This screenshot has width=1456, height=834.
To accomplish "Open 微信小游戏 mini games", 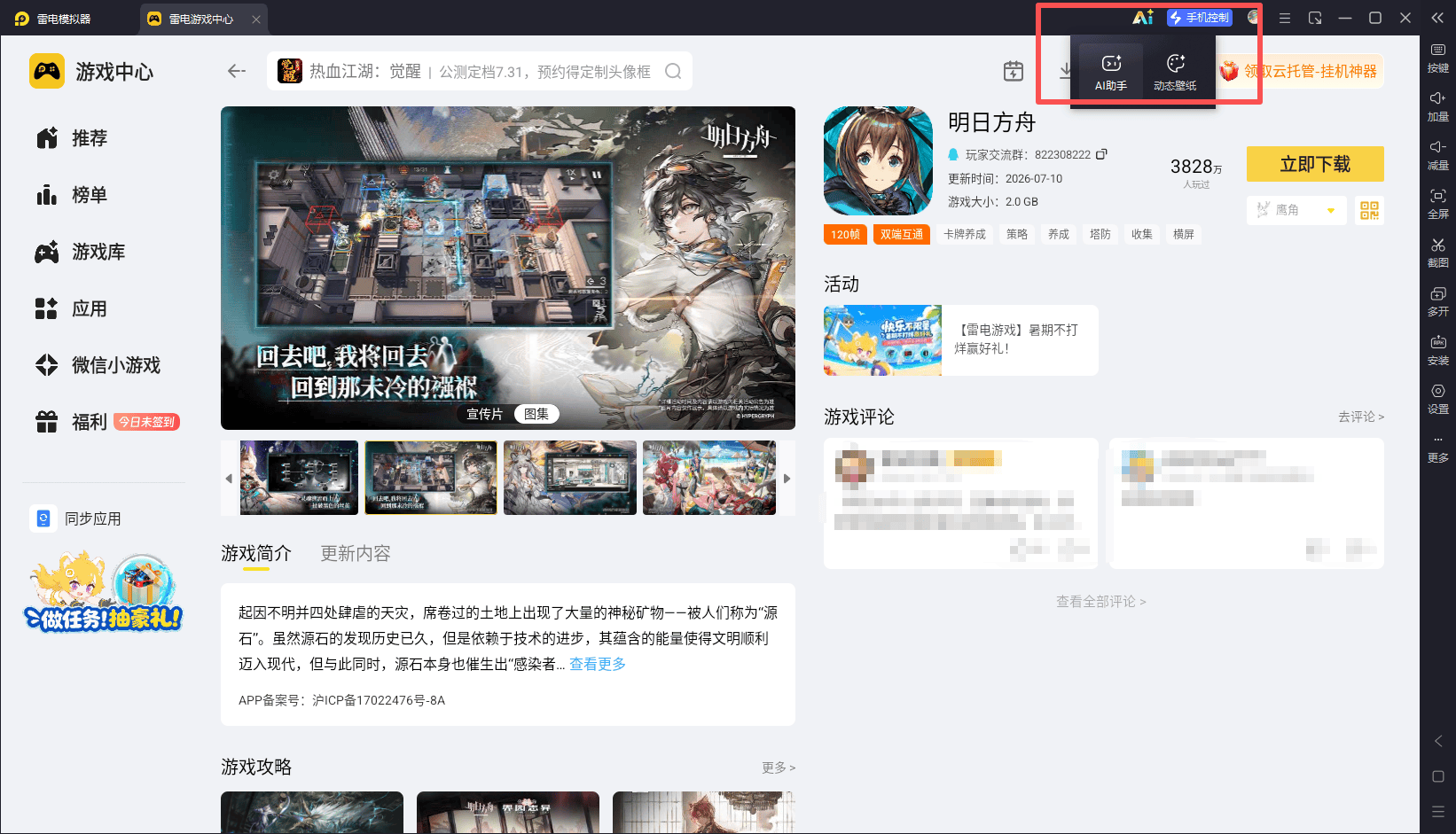I will (x=98, y=365).
